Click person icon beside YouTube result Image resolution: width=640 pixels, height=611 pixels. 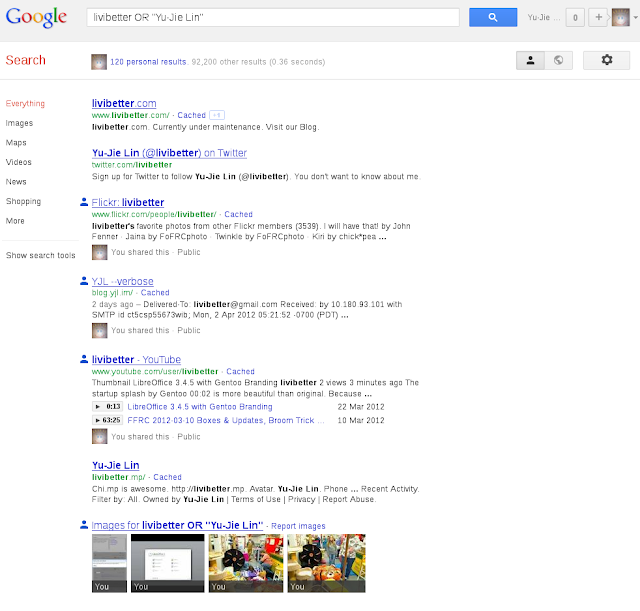[84, 359]
